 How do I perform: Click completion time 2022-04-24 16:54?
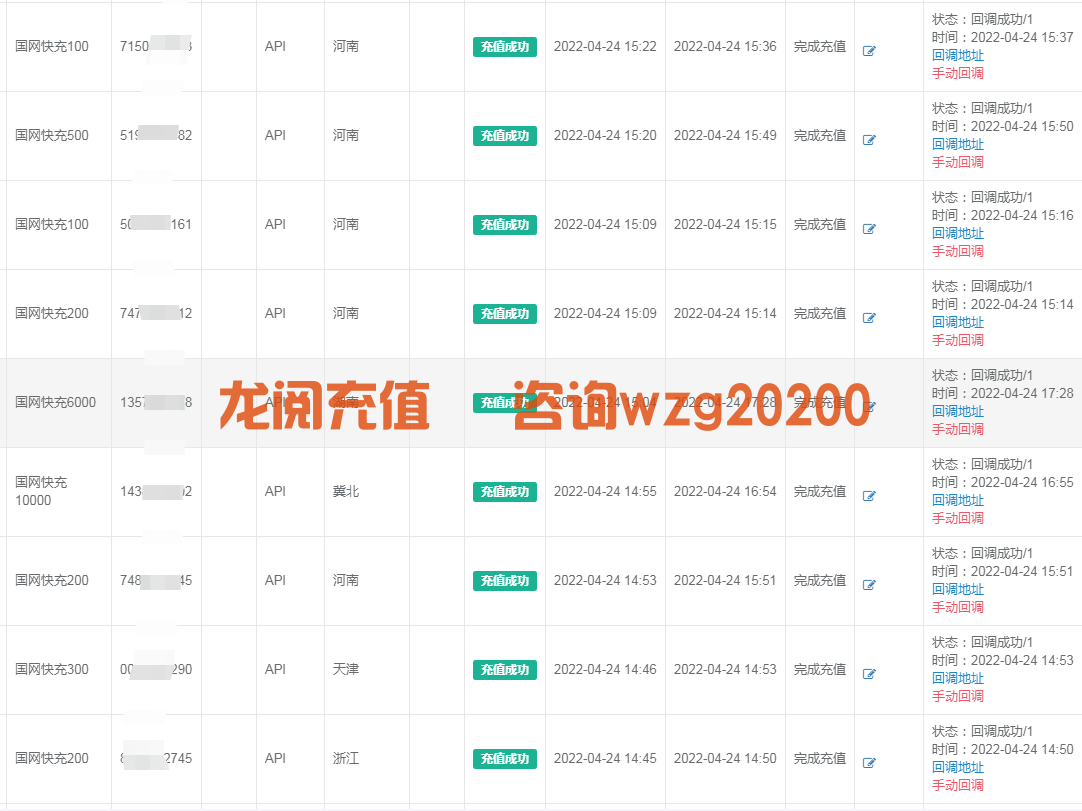click(725, 491)
